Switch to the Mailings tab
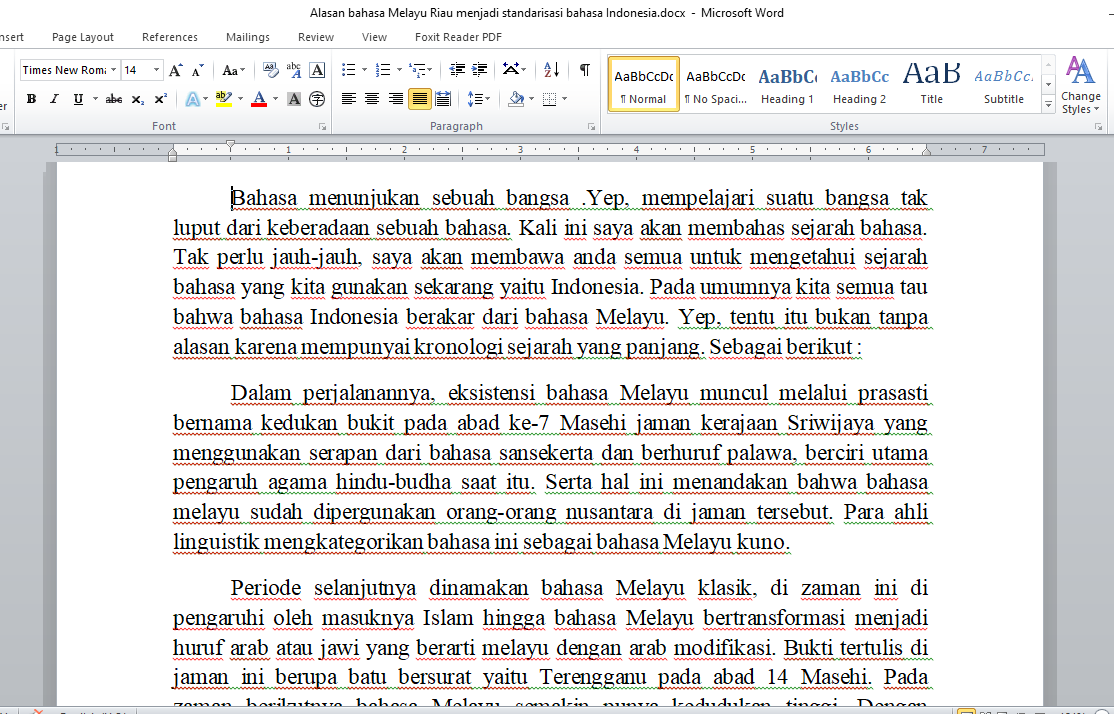1114x714 pixels. pyautogui.click(x=248, y=37)
